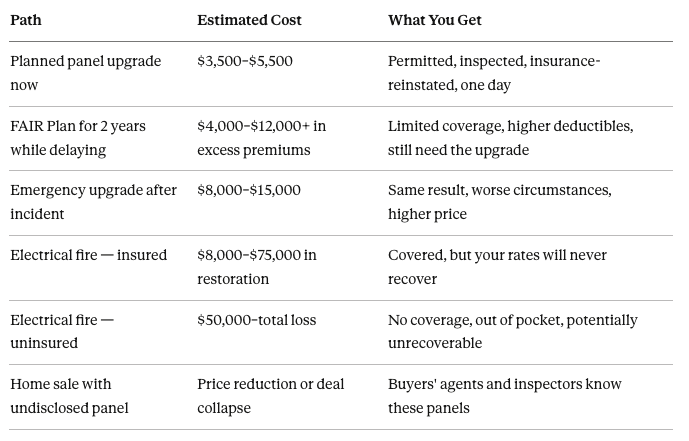This screenshot has width=689, height=441.
Task: Click the $8,000–$15,000 cost cell
Action: tap(249, 190)
